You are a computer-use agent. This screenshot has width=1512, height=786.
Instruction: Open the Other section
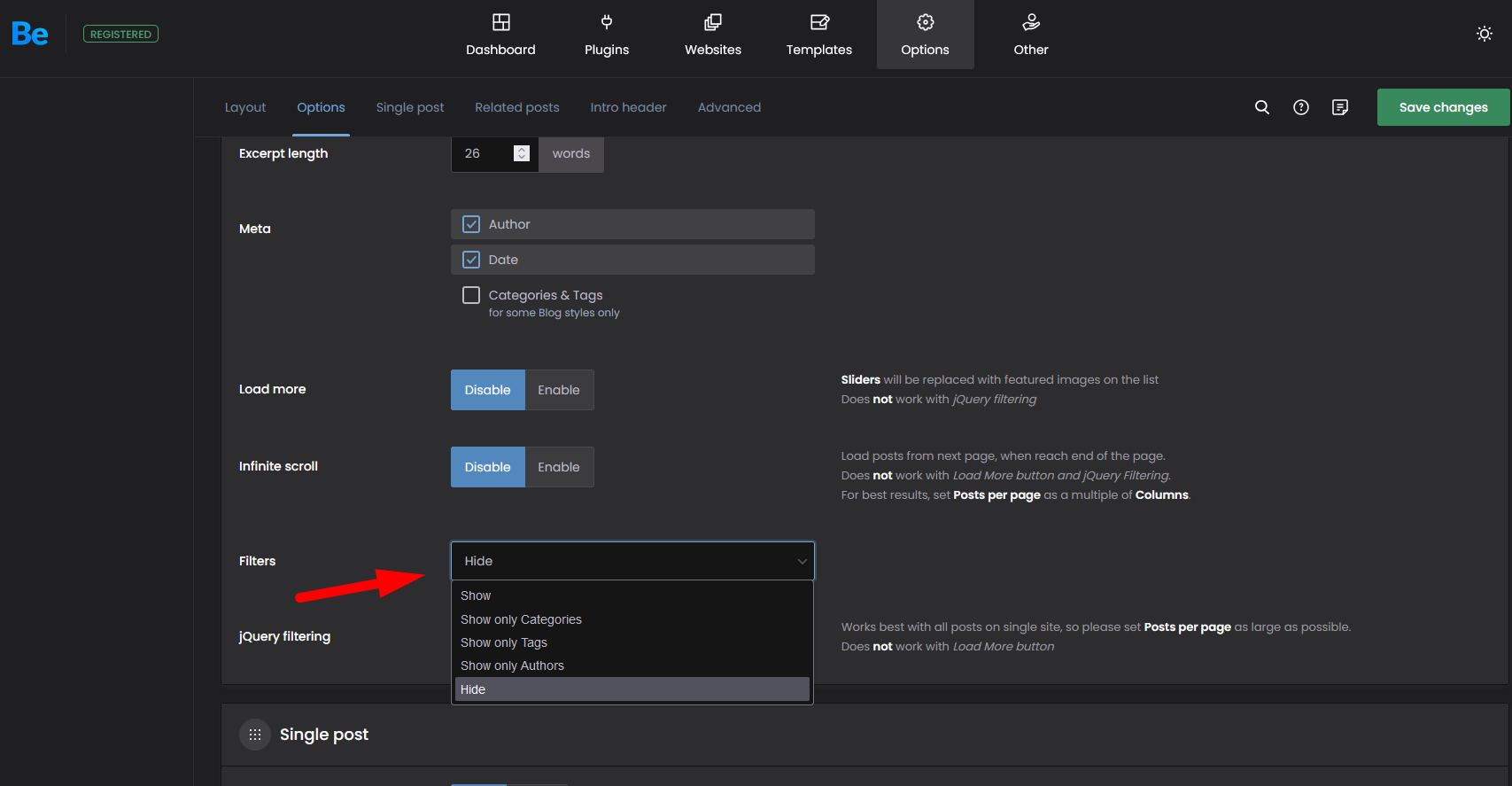[x=1031, y=35]
